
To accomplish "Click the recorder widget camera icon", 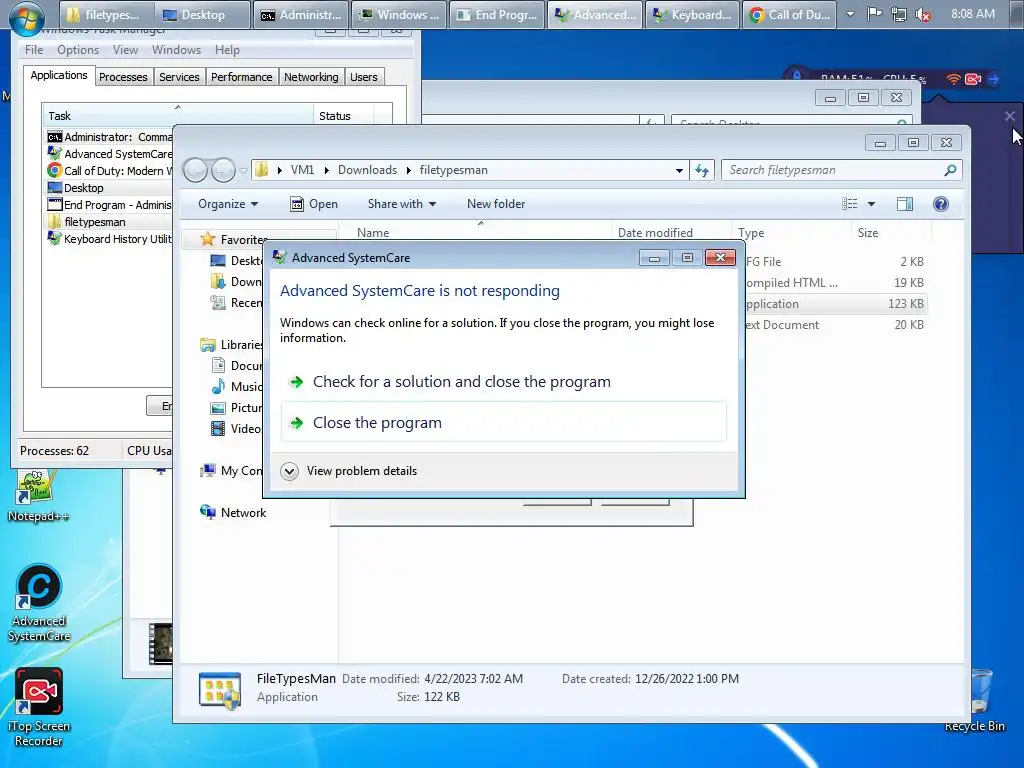I will coord(973,79).
